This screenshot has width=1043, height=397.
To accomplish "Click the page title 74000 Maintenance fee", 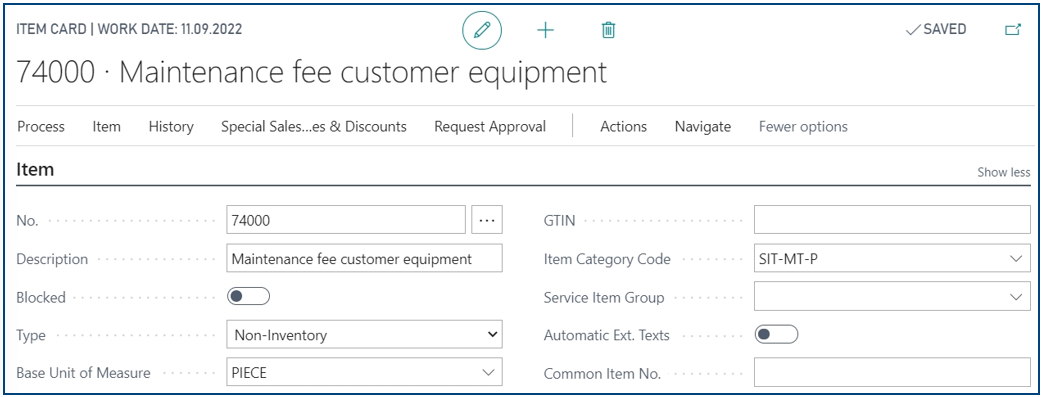I will coord(311,72).
